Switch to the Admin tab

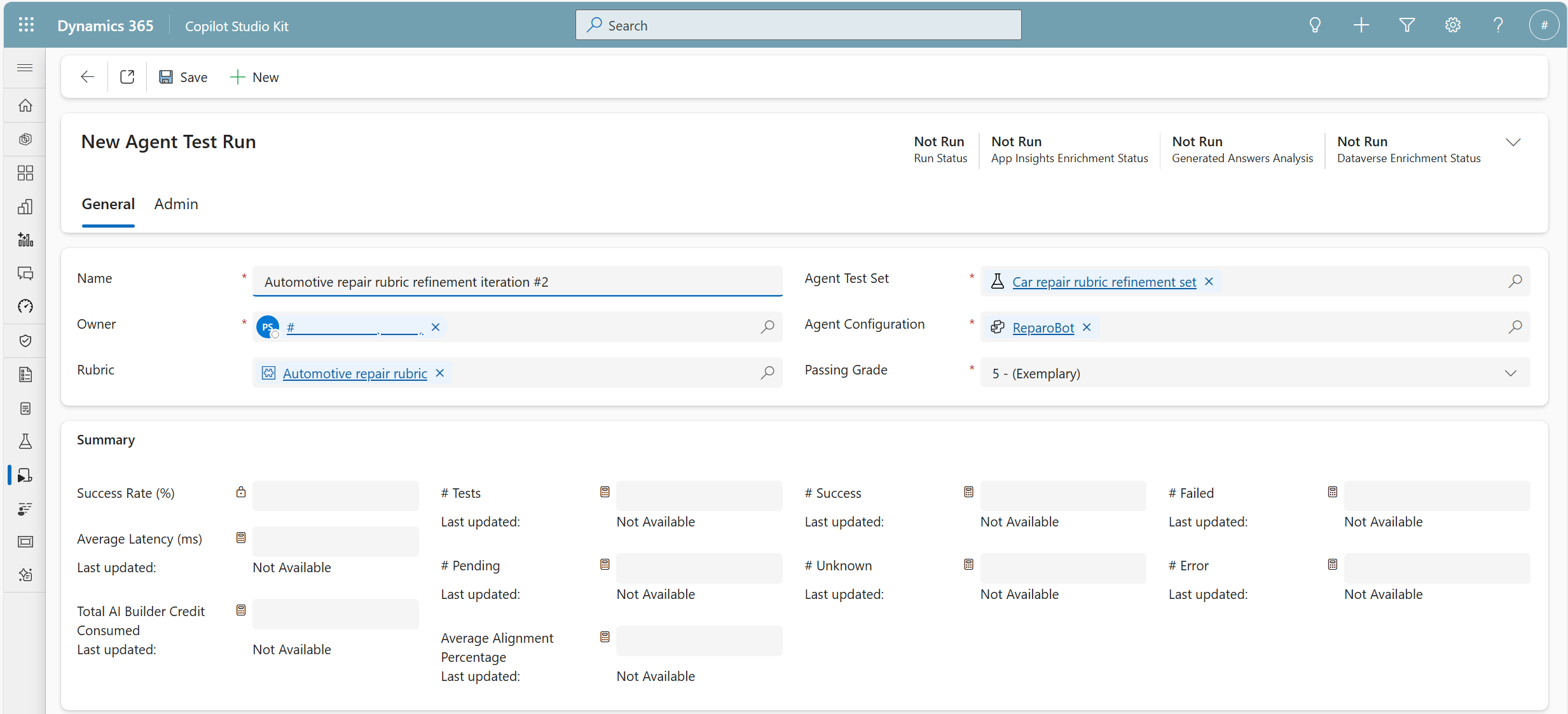point(176,204)
